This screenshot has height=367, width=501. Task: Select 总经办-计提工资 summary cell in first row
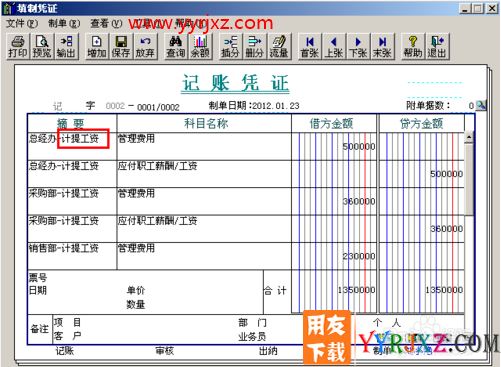(x=72, y=146)
